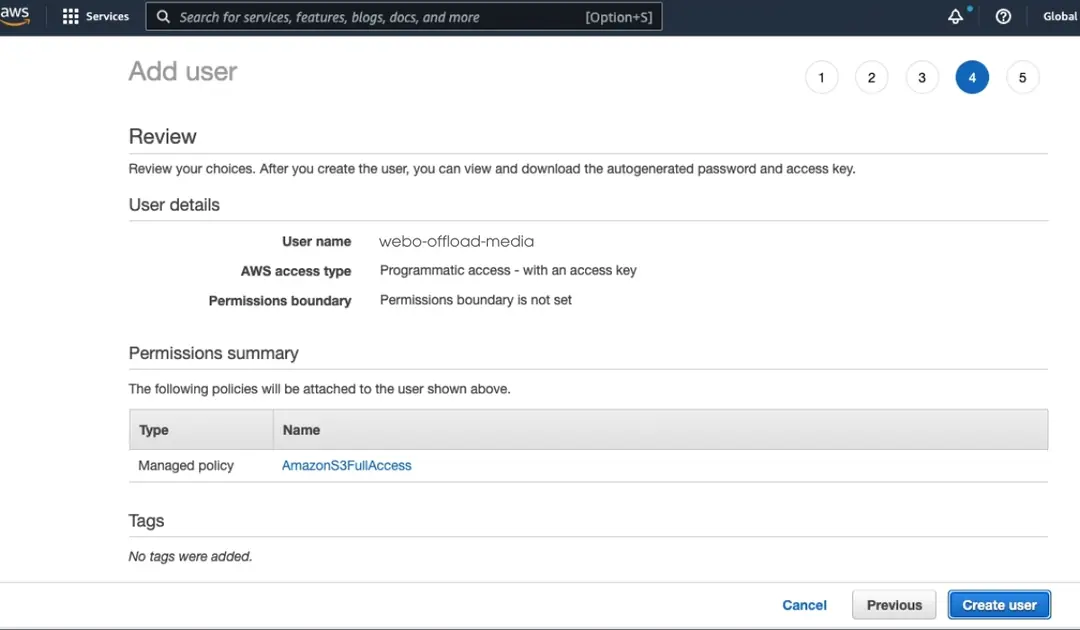This screenshot has width=1080, height=630.
Task: Jump to step 2 circle
Action: [x=871, y=78]
